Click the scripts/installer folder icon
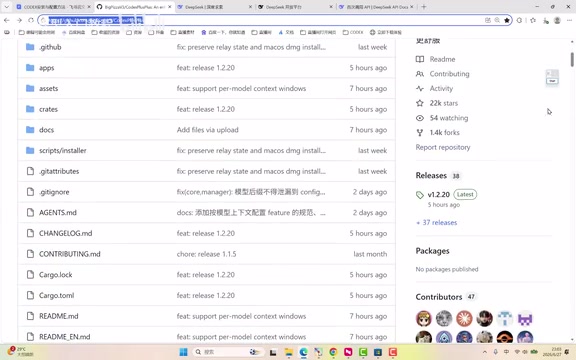The image size is (576, 360). (x=30, y=150)
